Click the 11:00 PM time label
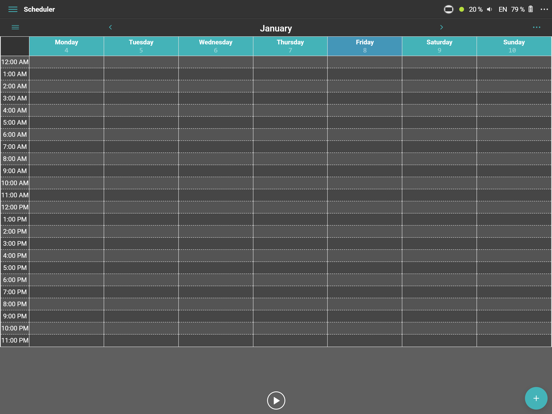The width and height of the screenshot is (552, 414). pyautogui.click(x=15, y=340)
